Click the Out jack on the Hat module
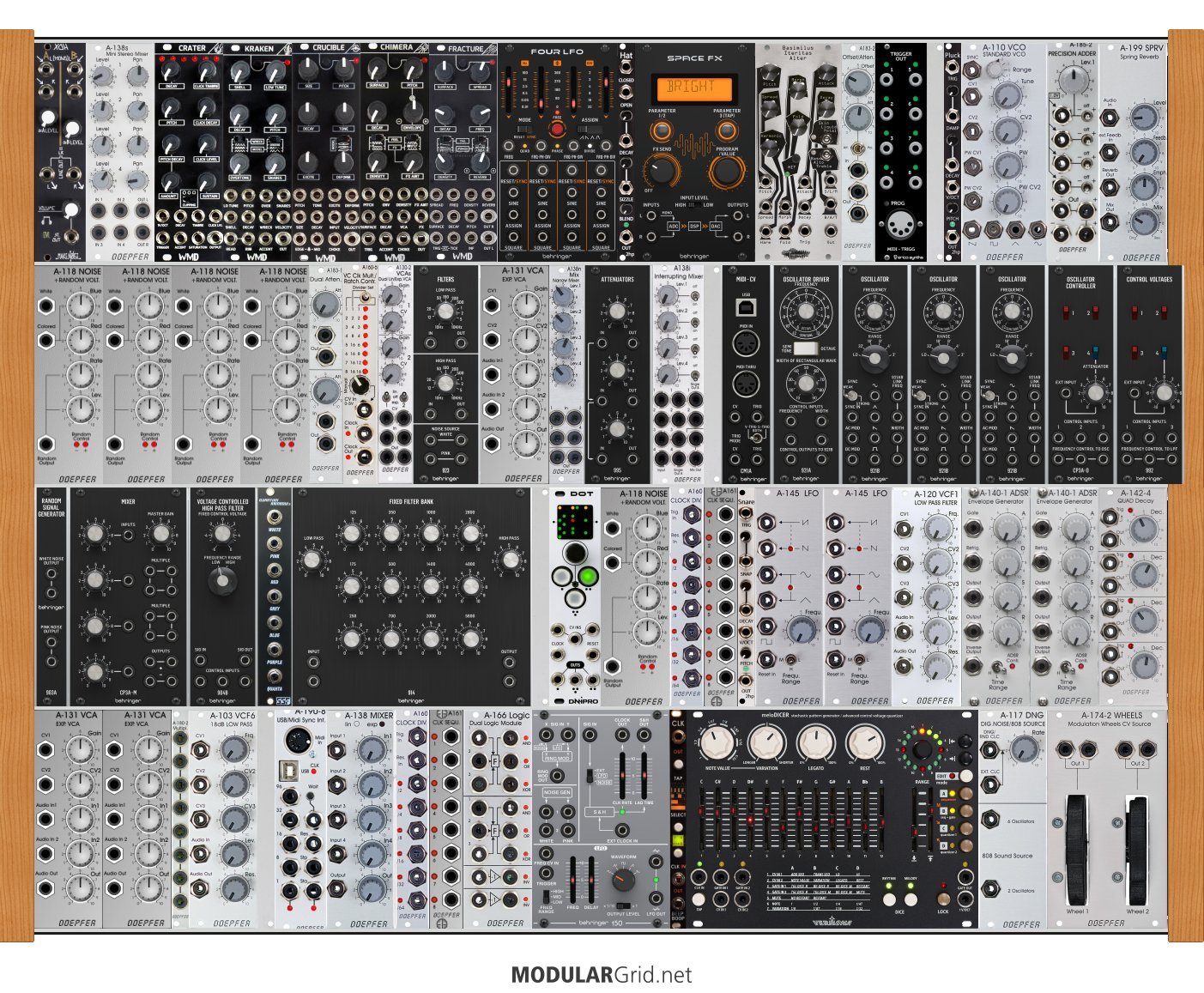This screenshot has height=993, width=1204. click(626, 235)
